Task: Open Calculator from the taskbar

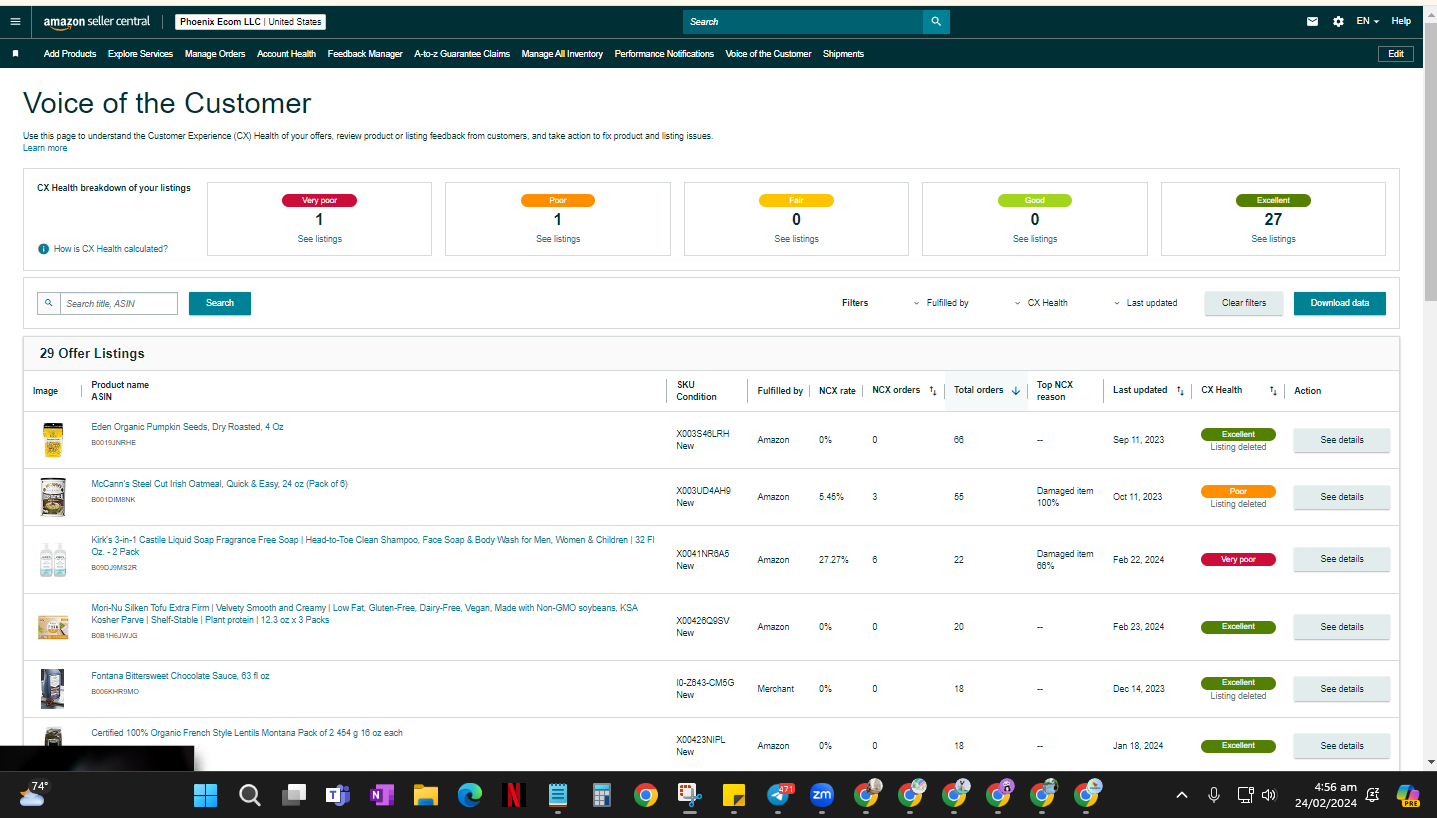Action: [x=601, y=796]
